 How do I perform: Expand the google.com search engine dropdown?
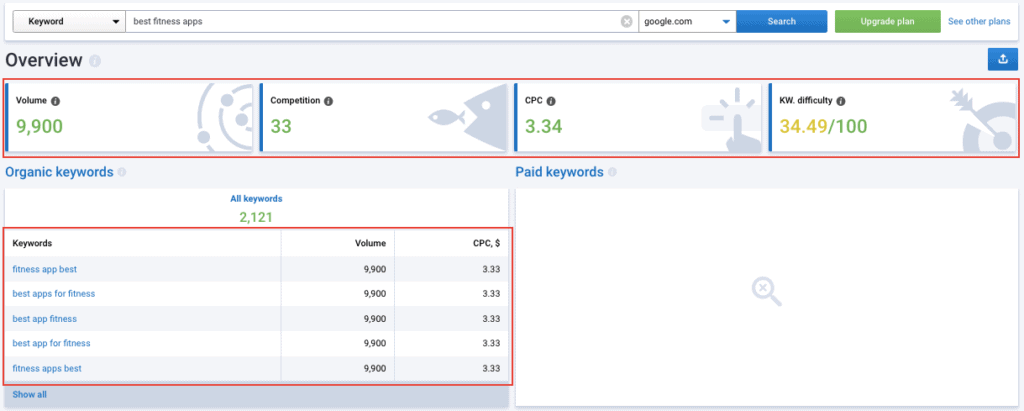coord(687,21)
